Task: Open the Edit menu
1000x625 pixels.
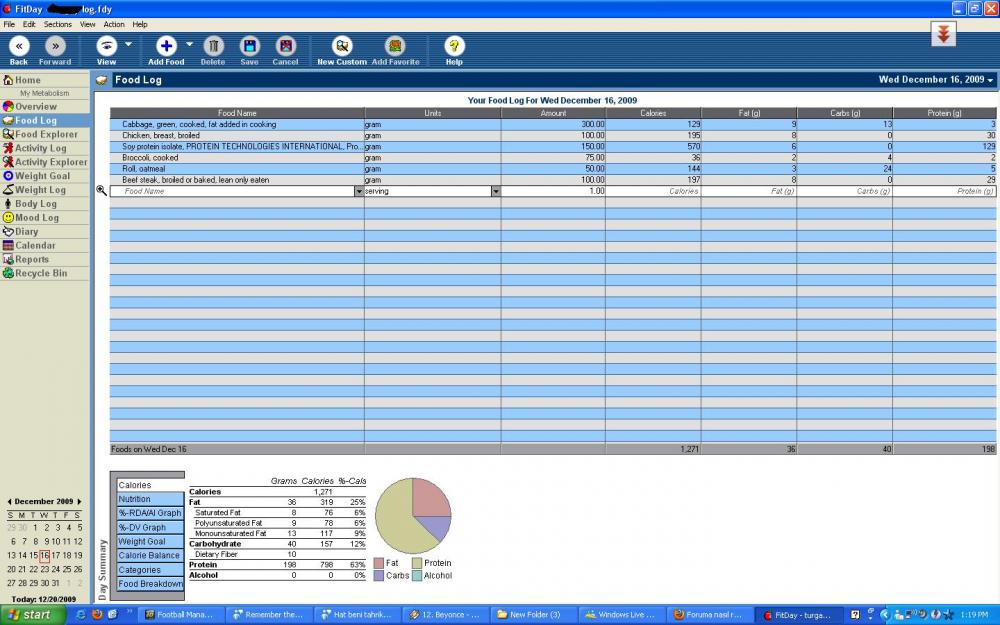Action: click(29, 24)
